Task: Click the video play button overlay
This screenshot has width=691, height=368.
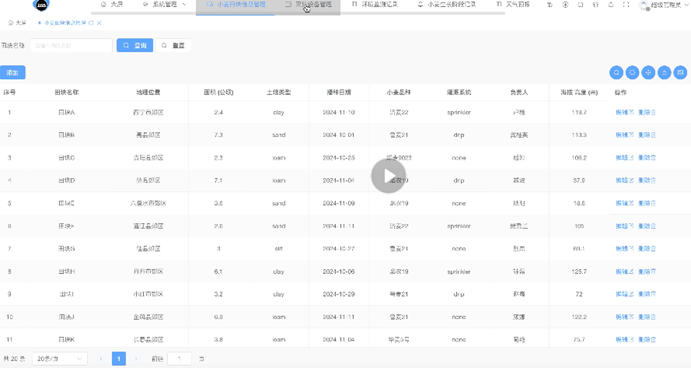Action: point(388,176)
